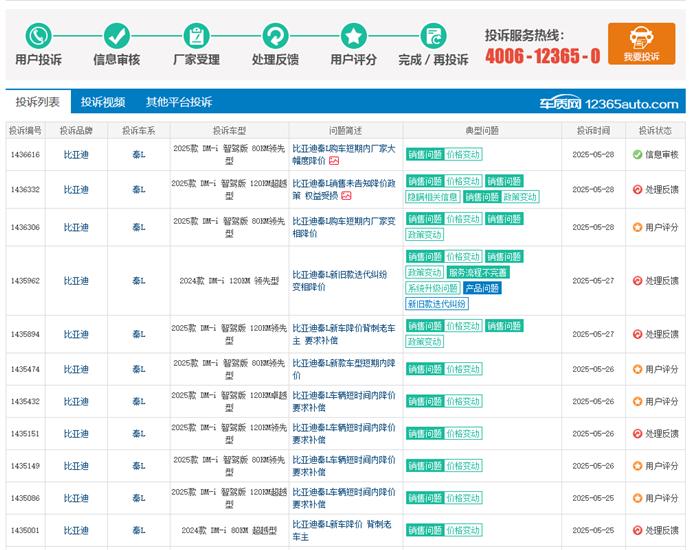Click the 典型问题 column header
The width and height of the screenshot is (700, 550).
(x=482, y=130)
